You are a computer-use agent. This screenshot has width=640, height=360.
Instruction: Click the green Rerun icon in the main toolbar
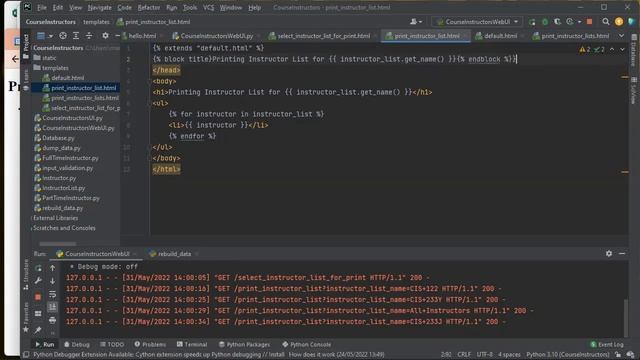[x=532, y=22]
